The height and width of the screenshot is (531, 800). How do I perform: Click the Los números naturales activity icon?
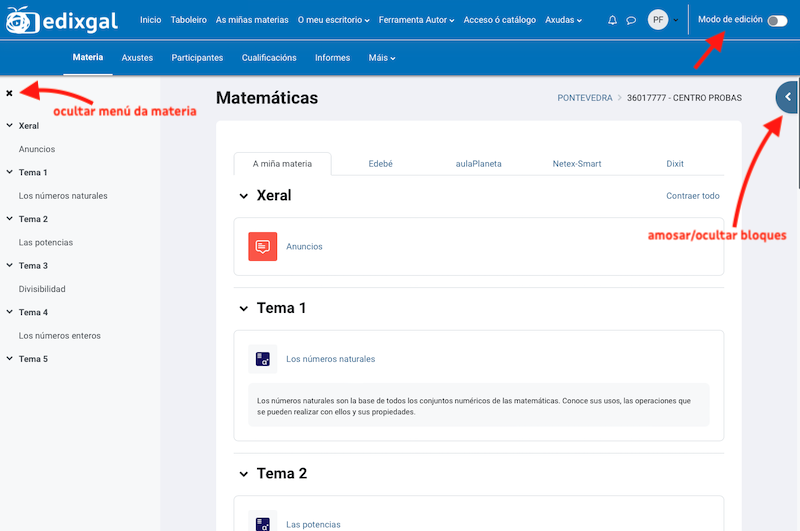click(262, 358)
